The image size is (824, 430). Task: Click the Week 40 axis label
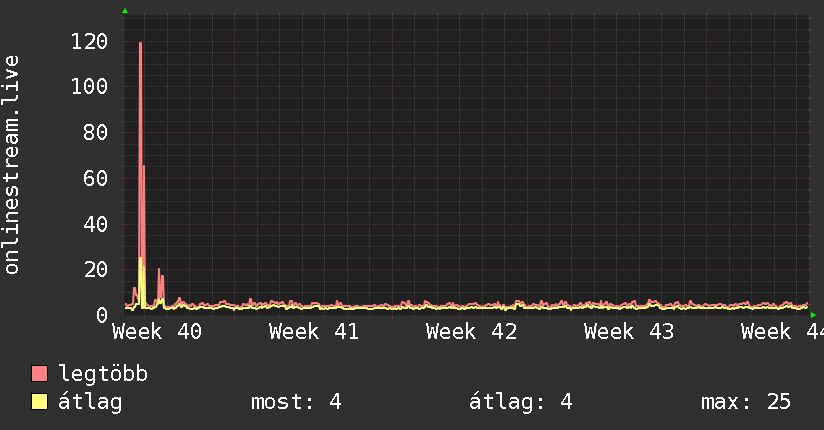pyautogui.click(x=157, y=332)
